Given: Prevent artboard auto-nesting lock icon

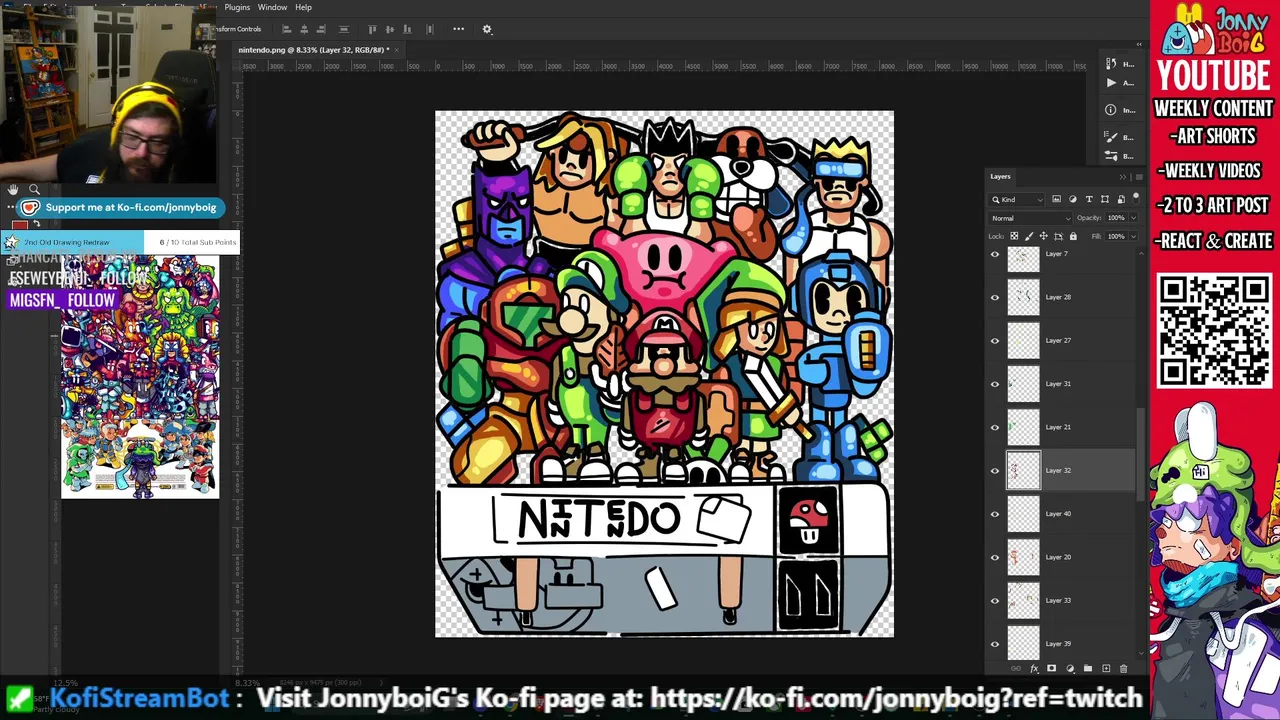Looking at the screenshot, I should tap(1058, 236).
